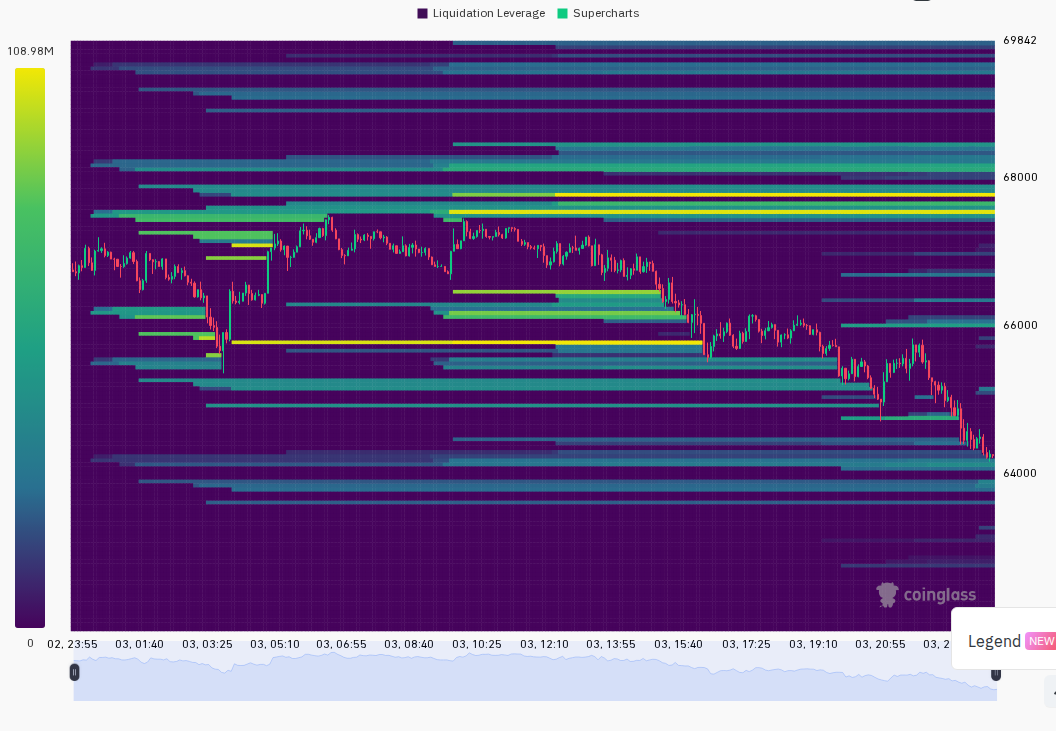Open the Legend panel button
The height and width of the screenshot is (731, 1056).
[1003, 640]
